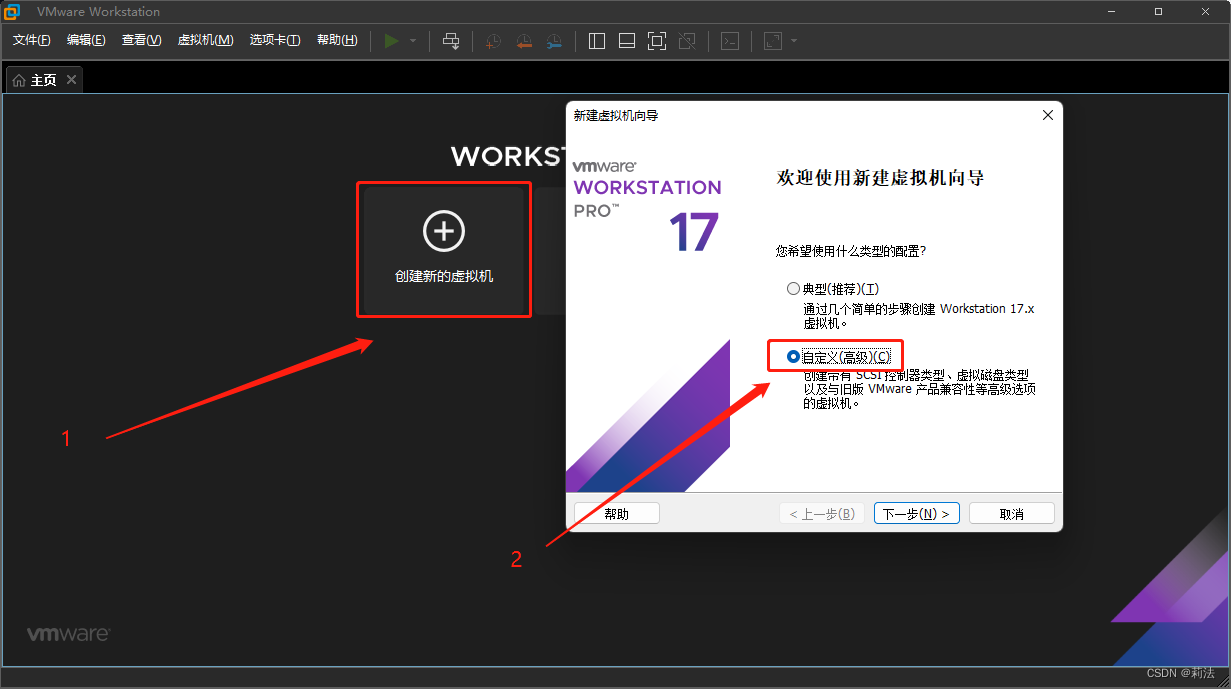Click the VMware Workstation title bar logo
The width and height of the screenshot is (1231, 689).
[x=12, y=12]
